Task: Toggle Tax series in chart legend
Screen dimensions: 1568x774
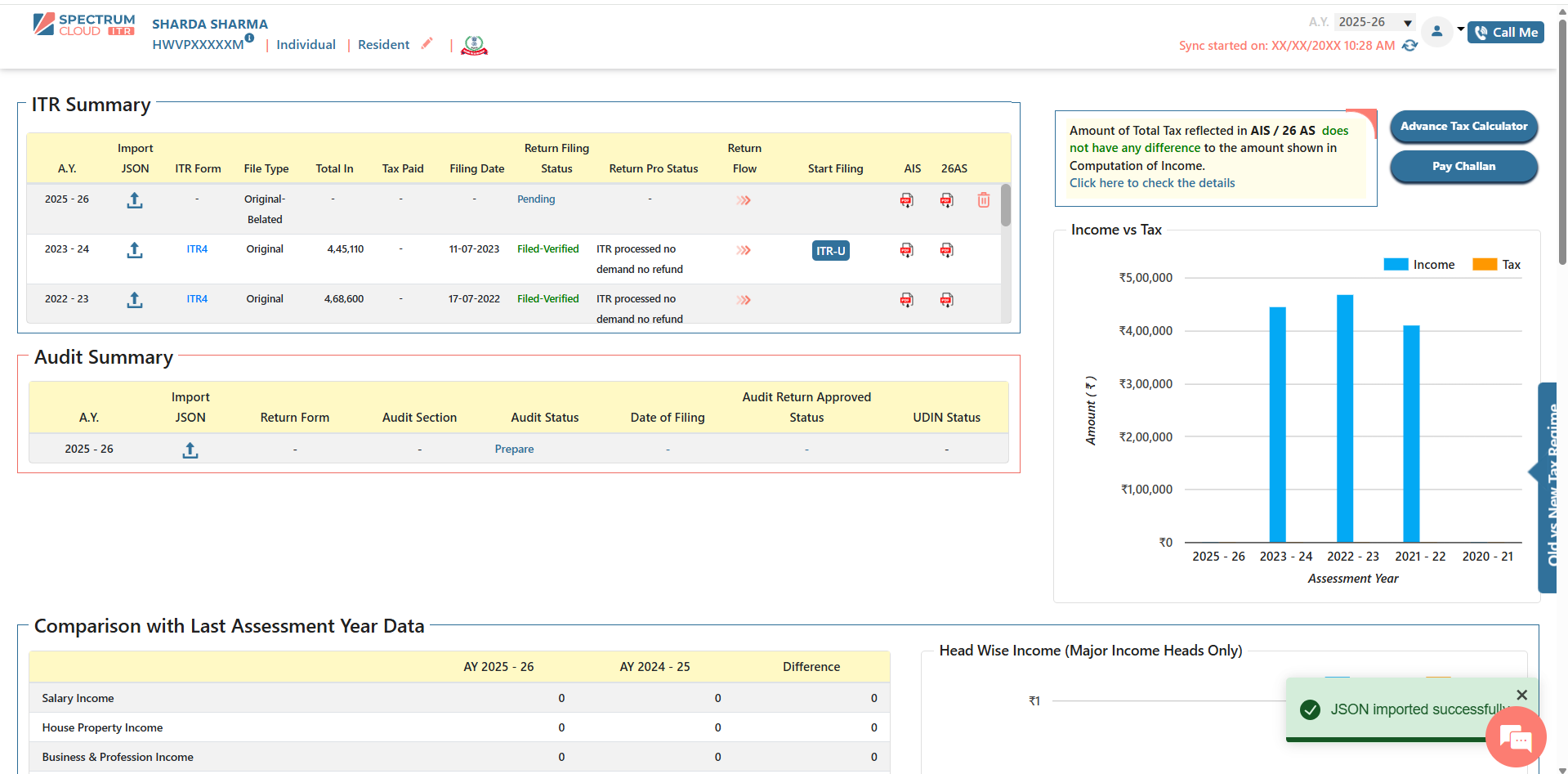Action: pyautogui.click(x=1496, y=265)
